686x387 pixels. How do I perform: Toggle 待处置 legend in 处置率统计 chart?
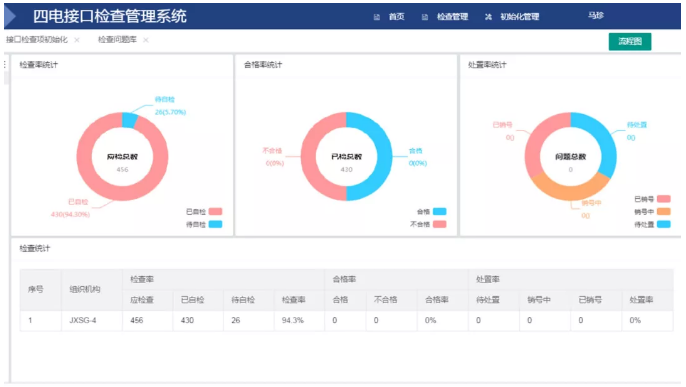tap(652, 224)
